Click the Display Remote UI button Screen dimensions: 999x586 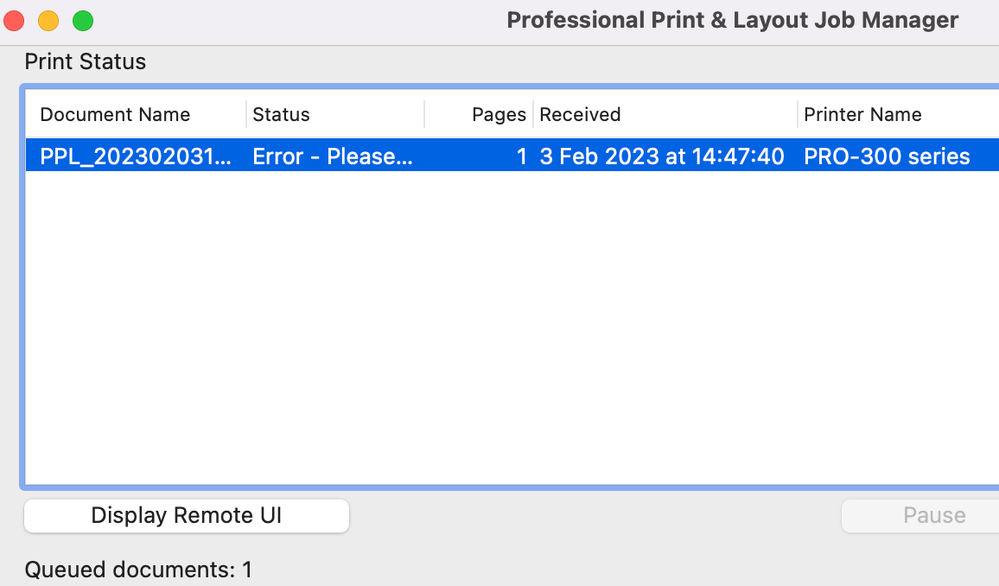point(186,515)
